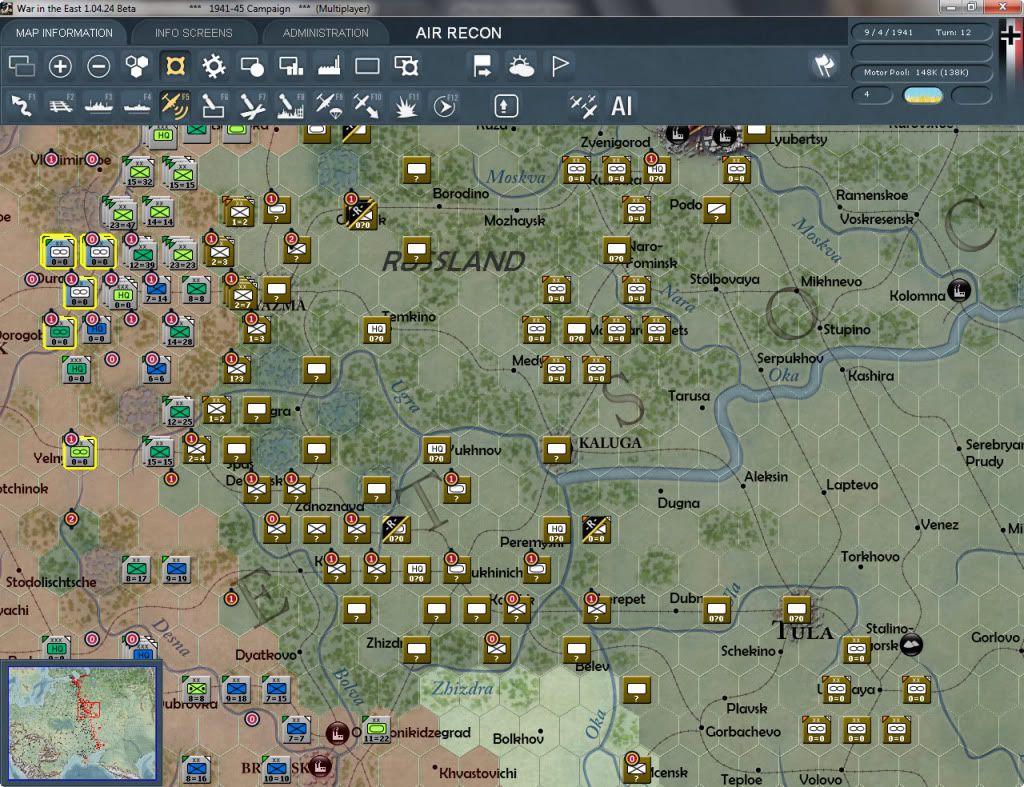This screenshot has height=787, width=1024.
Task: Select the F9 air transport parachute icon
Action: [328, 106]
